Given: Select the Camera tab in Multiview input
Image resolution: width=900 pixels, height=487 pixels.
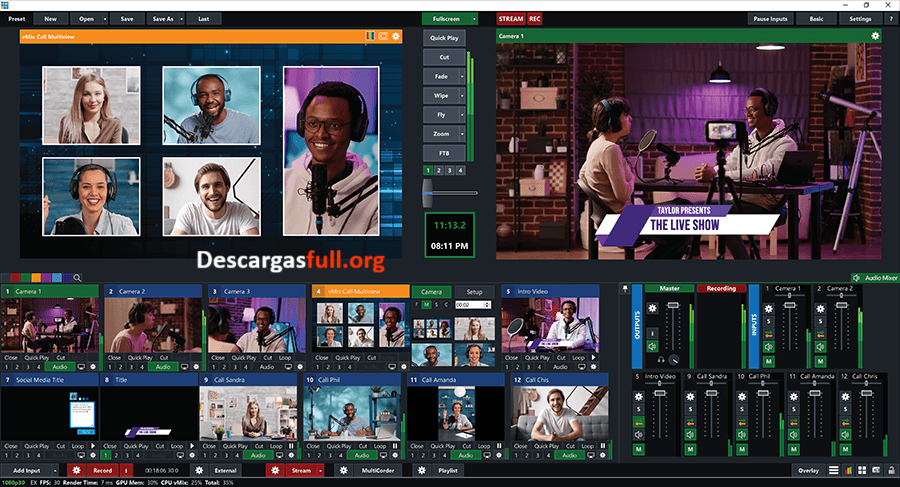Looking at the screenshot, I should [x=431, y=292].
